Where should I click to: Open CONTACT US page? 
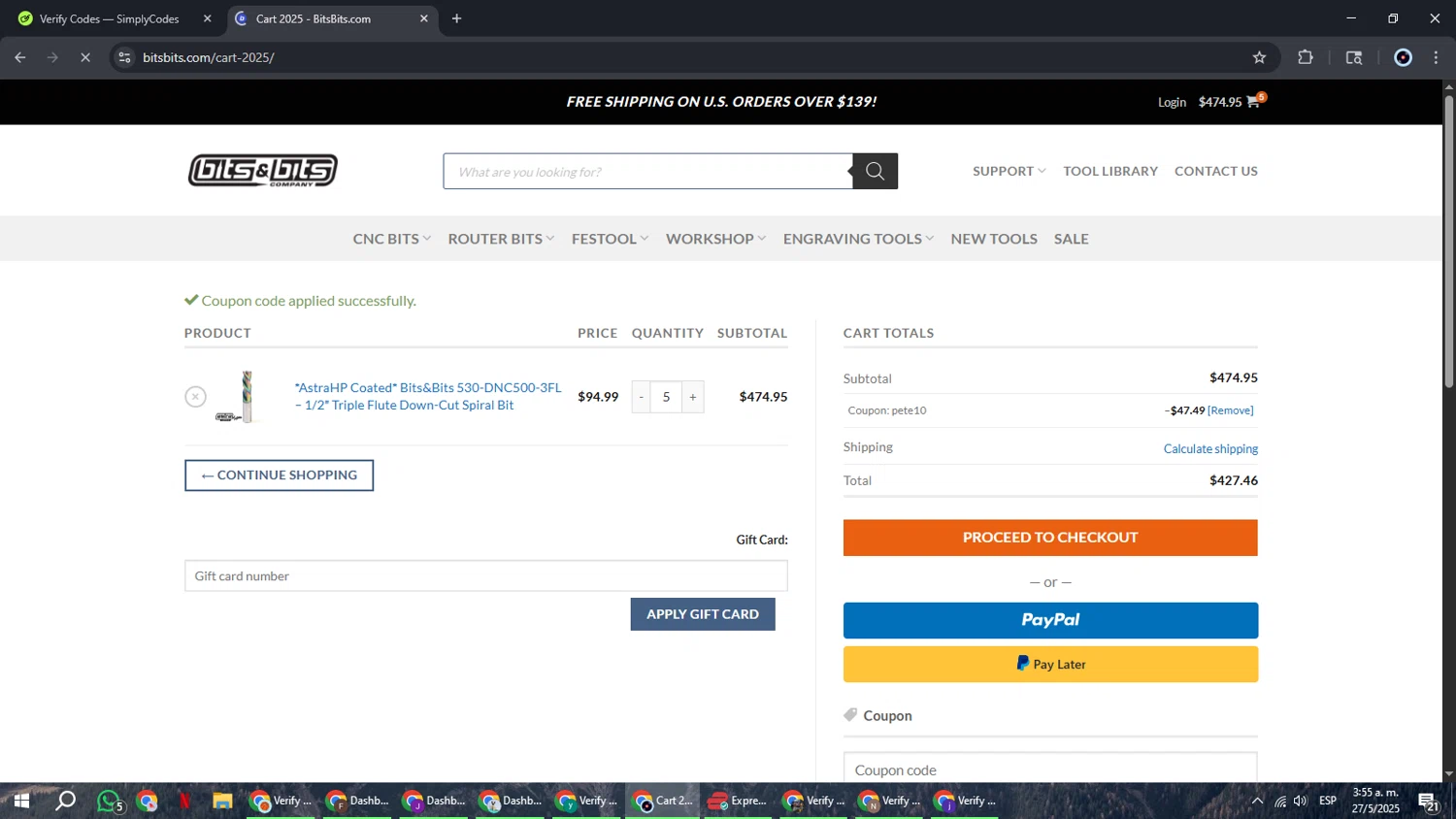(x=1216, y=171)
